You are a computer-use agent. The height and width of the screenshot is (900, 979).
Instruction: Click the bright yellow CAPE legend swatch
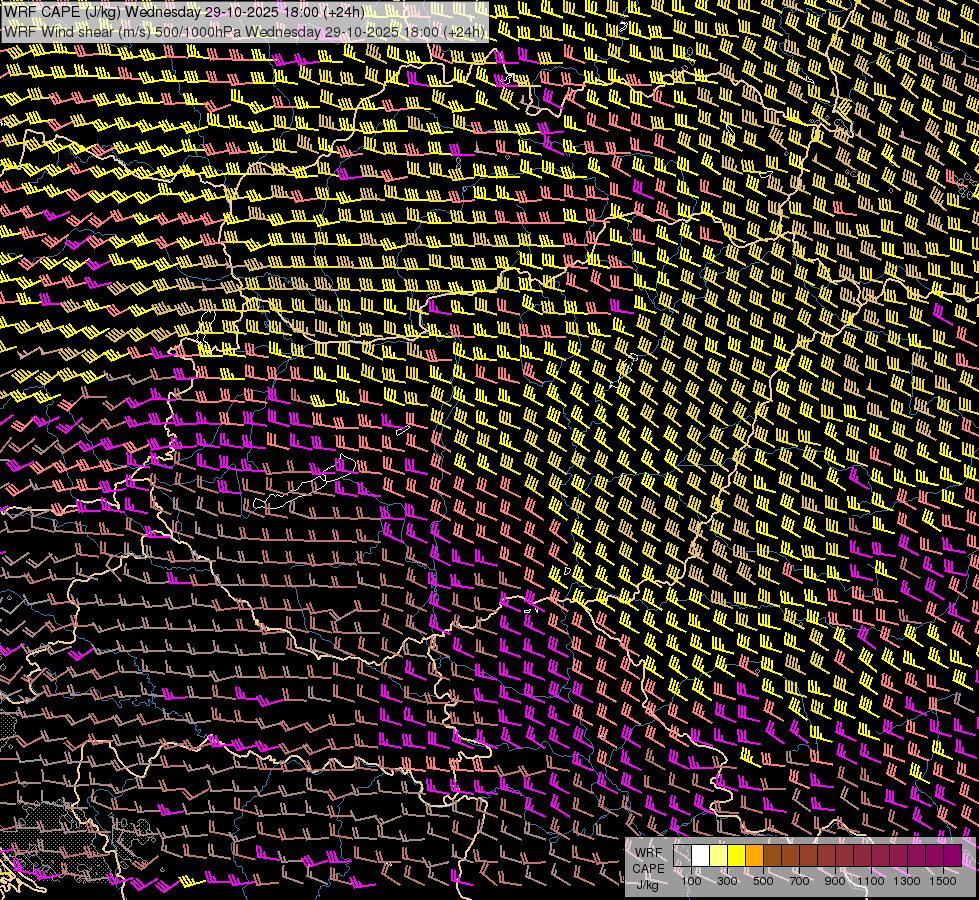[x=737, y=855]
